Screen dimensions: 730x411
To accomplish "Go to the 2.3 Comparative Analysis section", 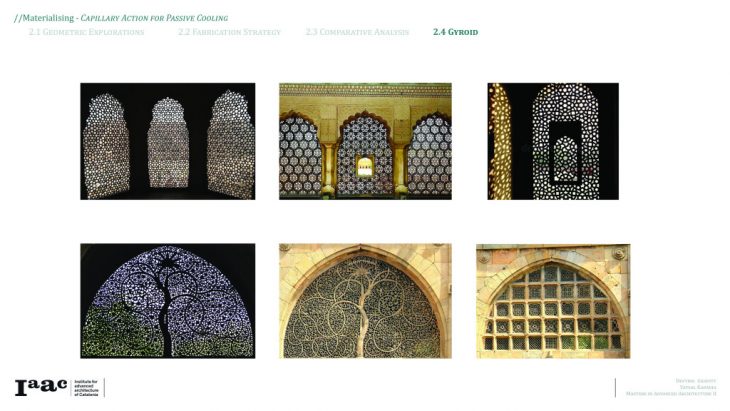I will pyautogui.click(x=357, y=33).
